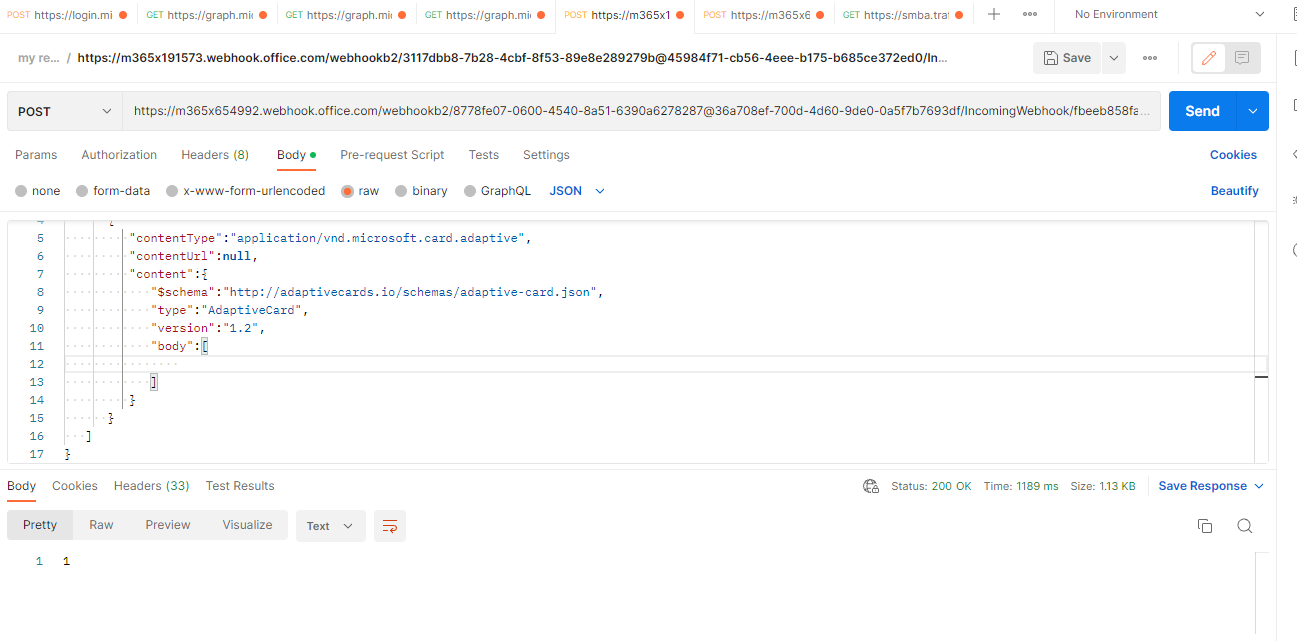The image size is (1297, 641).
Task: Click the comments icon next to the pencil
Action: [1242, 58]
